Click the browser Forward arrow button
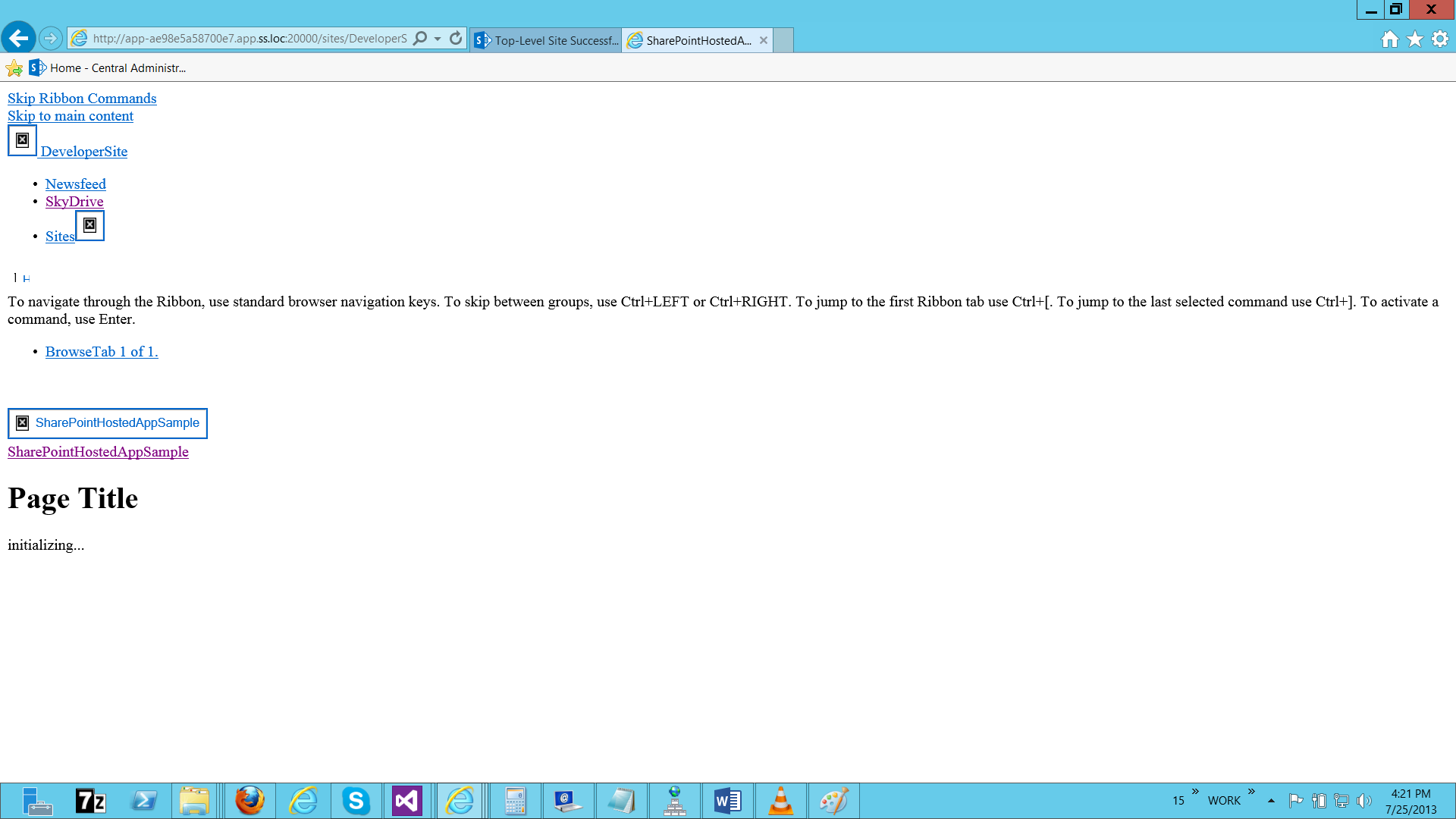 click(x=50, y=38)
